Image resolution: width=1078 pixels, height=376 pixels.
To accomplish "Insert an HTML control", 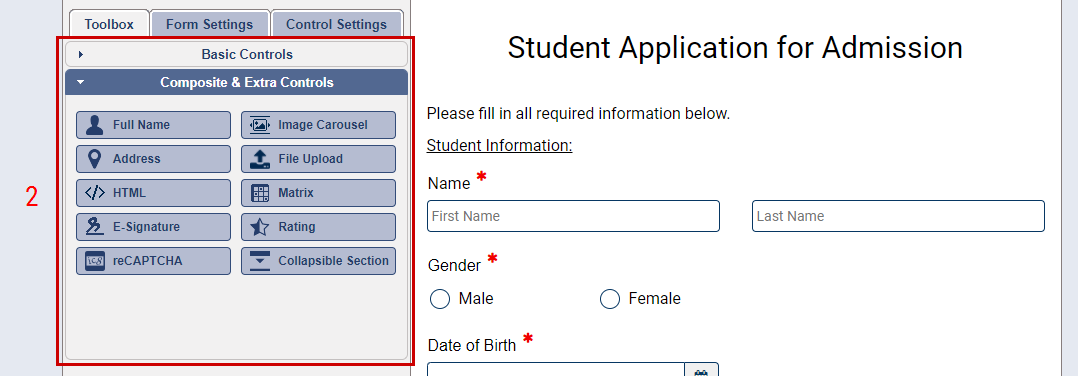I will click(153, 193).
